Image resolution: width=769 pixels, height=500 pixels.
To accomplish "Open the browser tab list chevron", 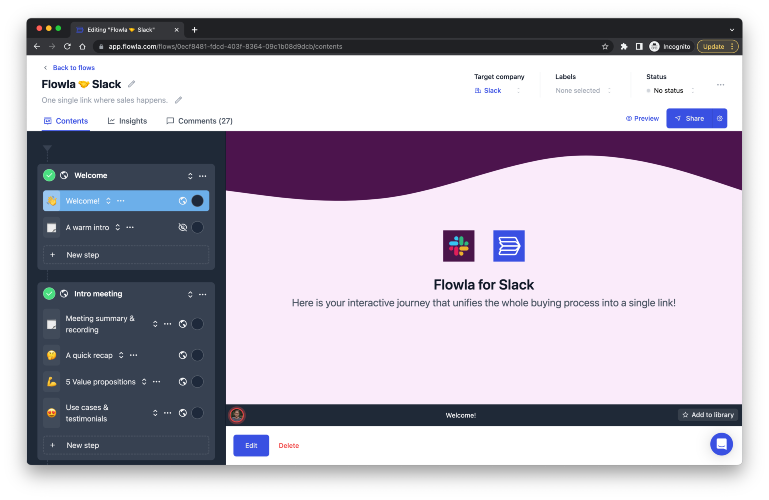I will pyautogui.click(x=732, y=30).
